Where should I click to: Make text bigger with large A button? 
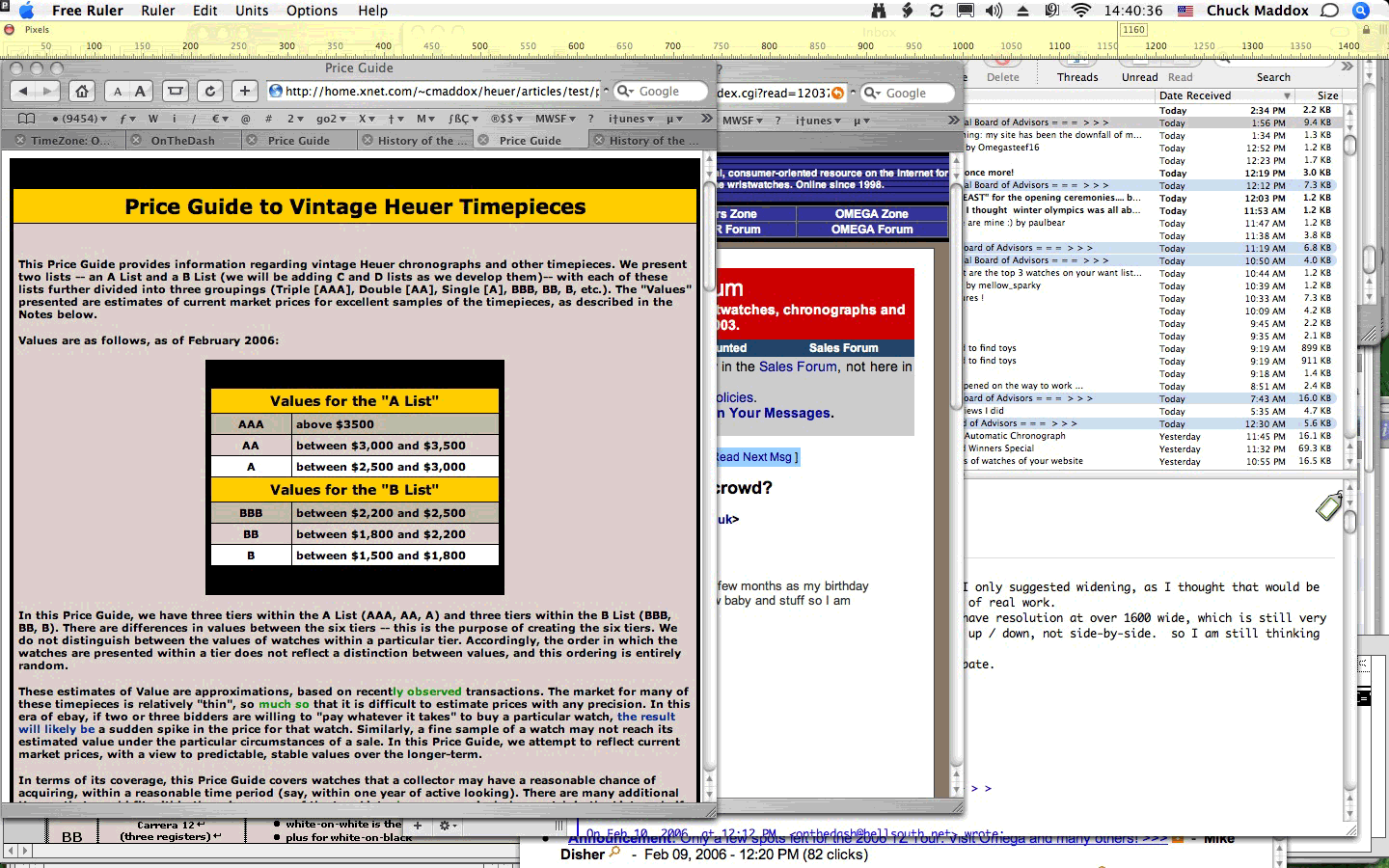tap(141, 91)
